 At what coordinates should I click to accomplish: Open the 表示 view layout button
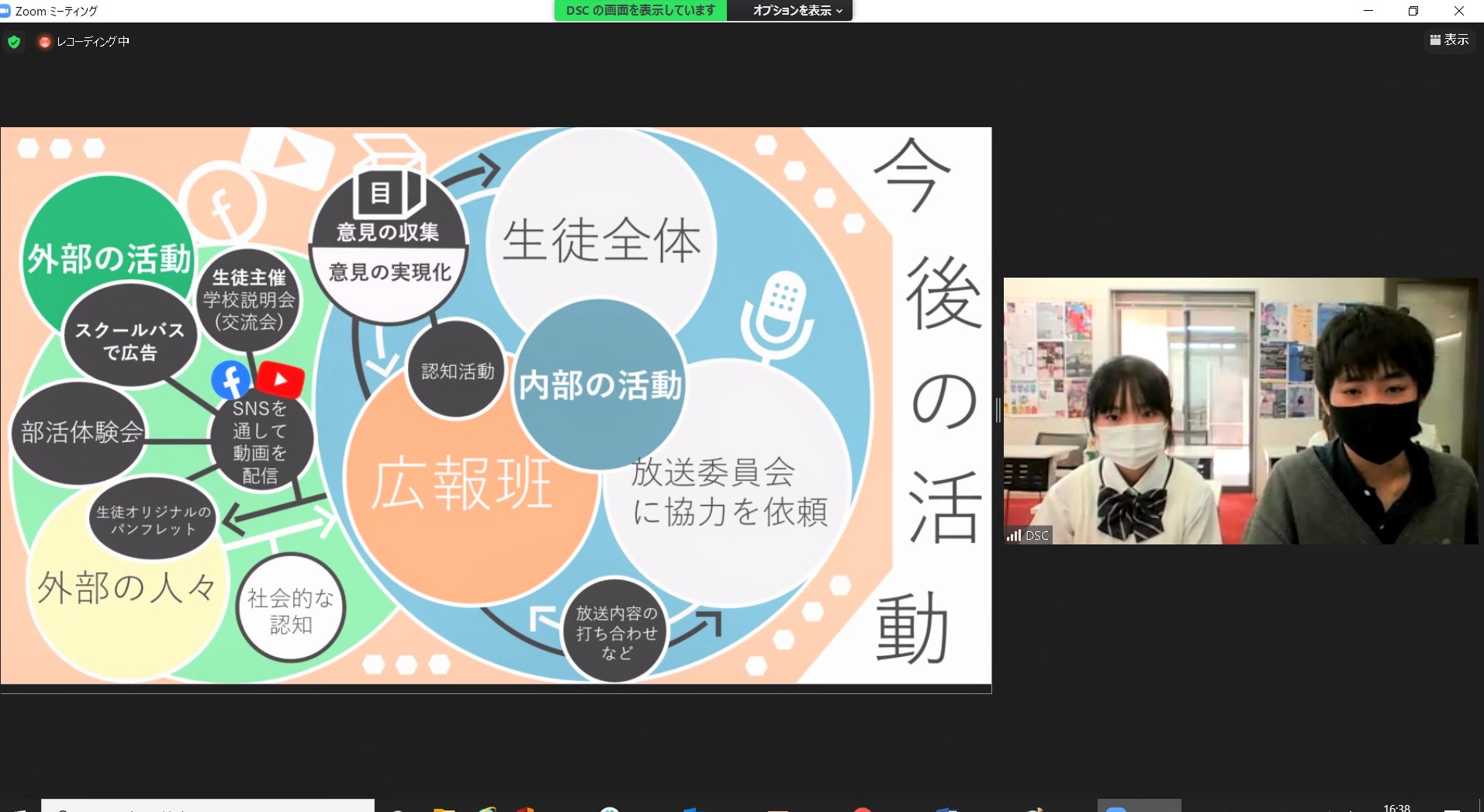[1449, 40]
